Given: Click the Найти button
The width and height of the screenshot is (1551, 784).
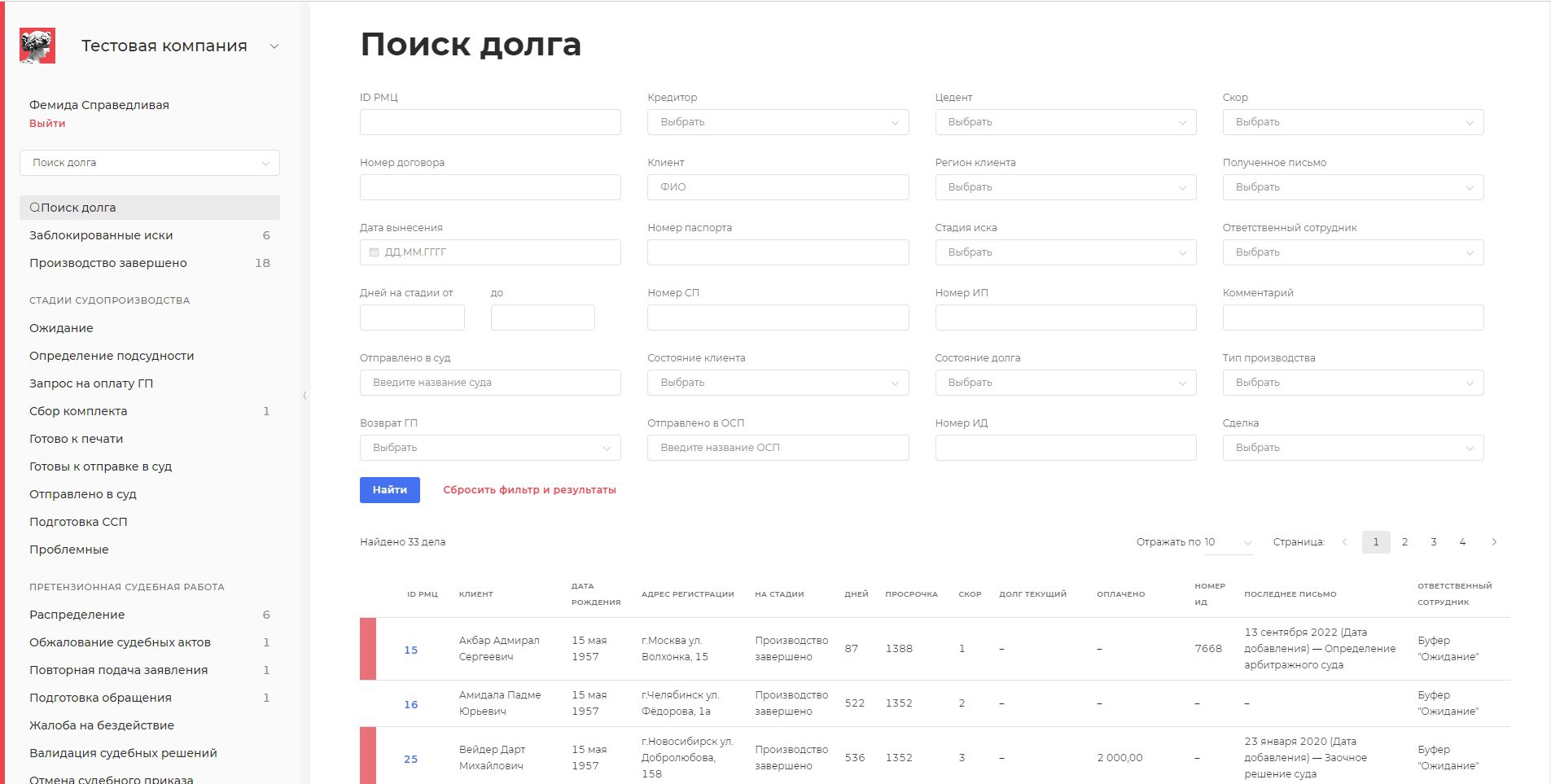Looking at the screenshot, I should pyautogui.click(x=389, y=490).
